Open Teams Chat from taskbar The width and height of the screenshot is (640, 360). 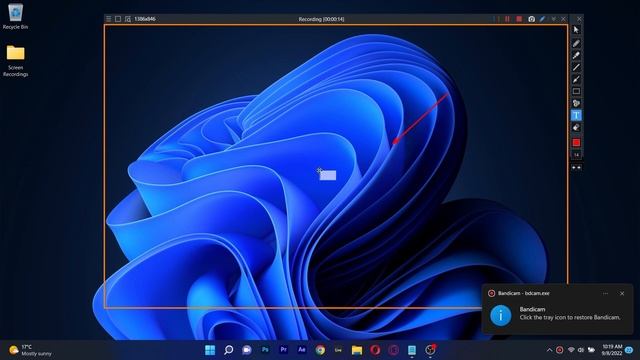click(x=247, y=350)
